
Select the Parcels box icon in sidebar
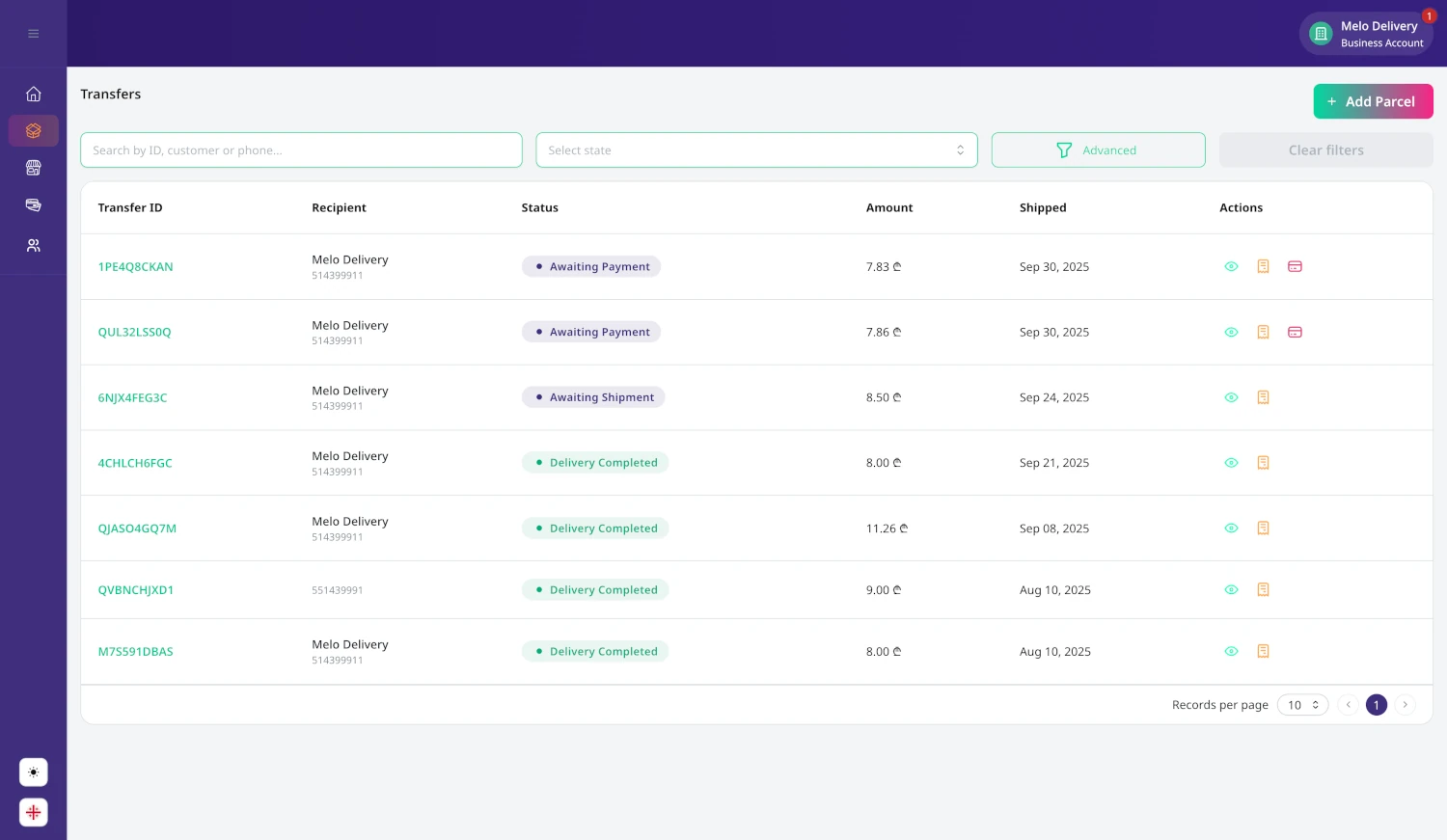34,130
